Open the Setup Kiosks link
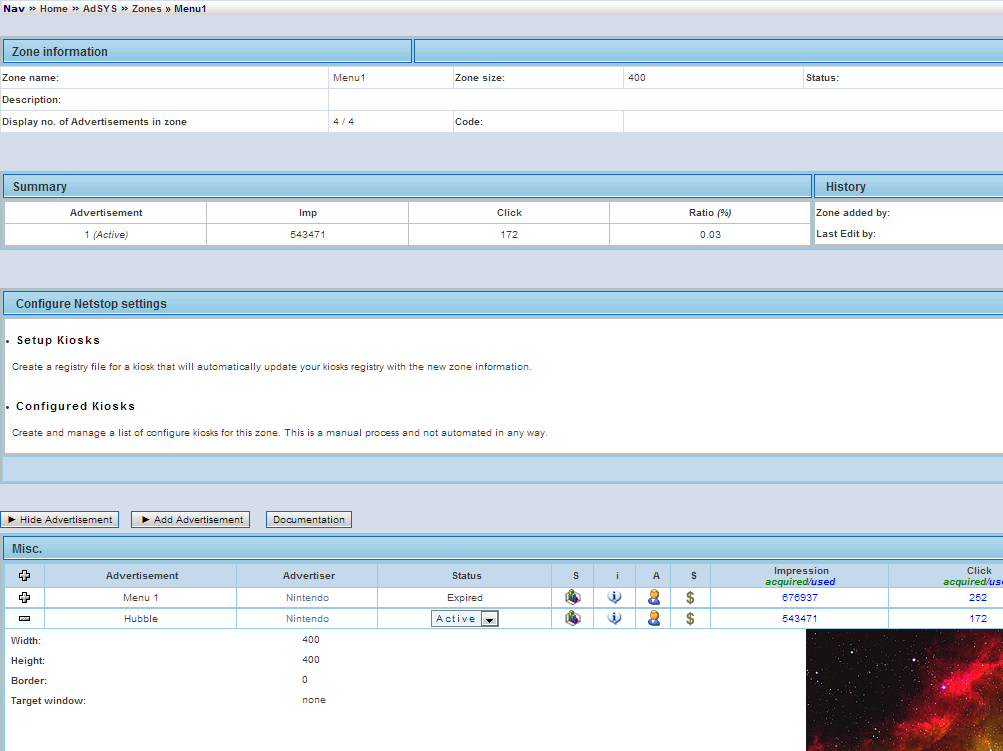This screenshot has height=751, width=1003. tap(58, 340)
